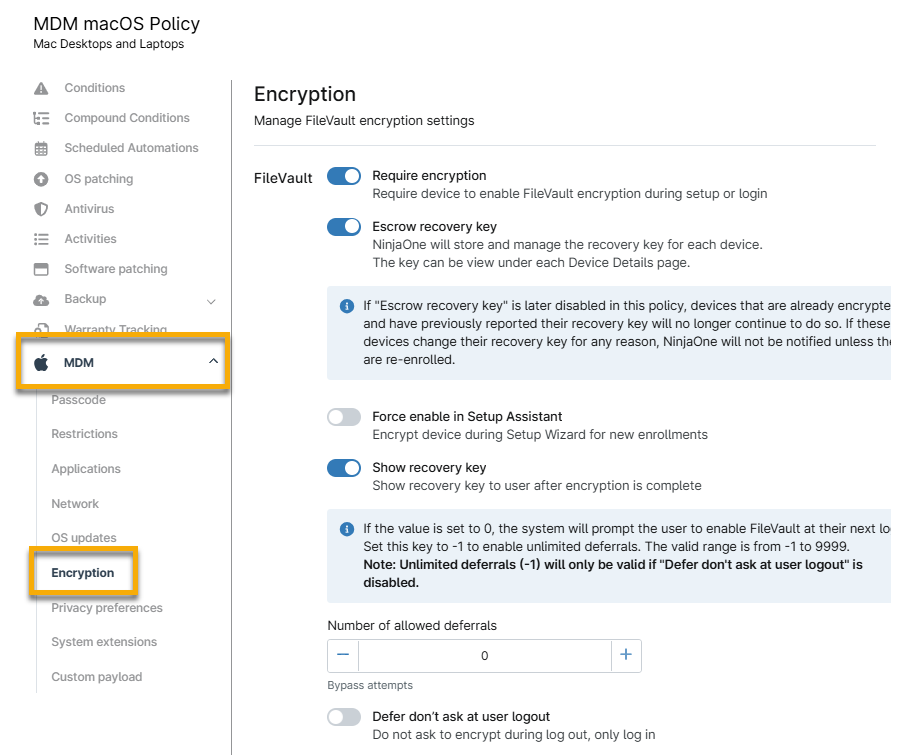The height and width of the screenshot is (755, 906).
Task: Click the info icon in deferrals note
Action: pos(347,529)
